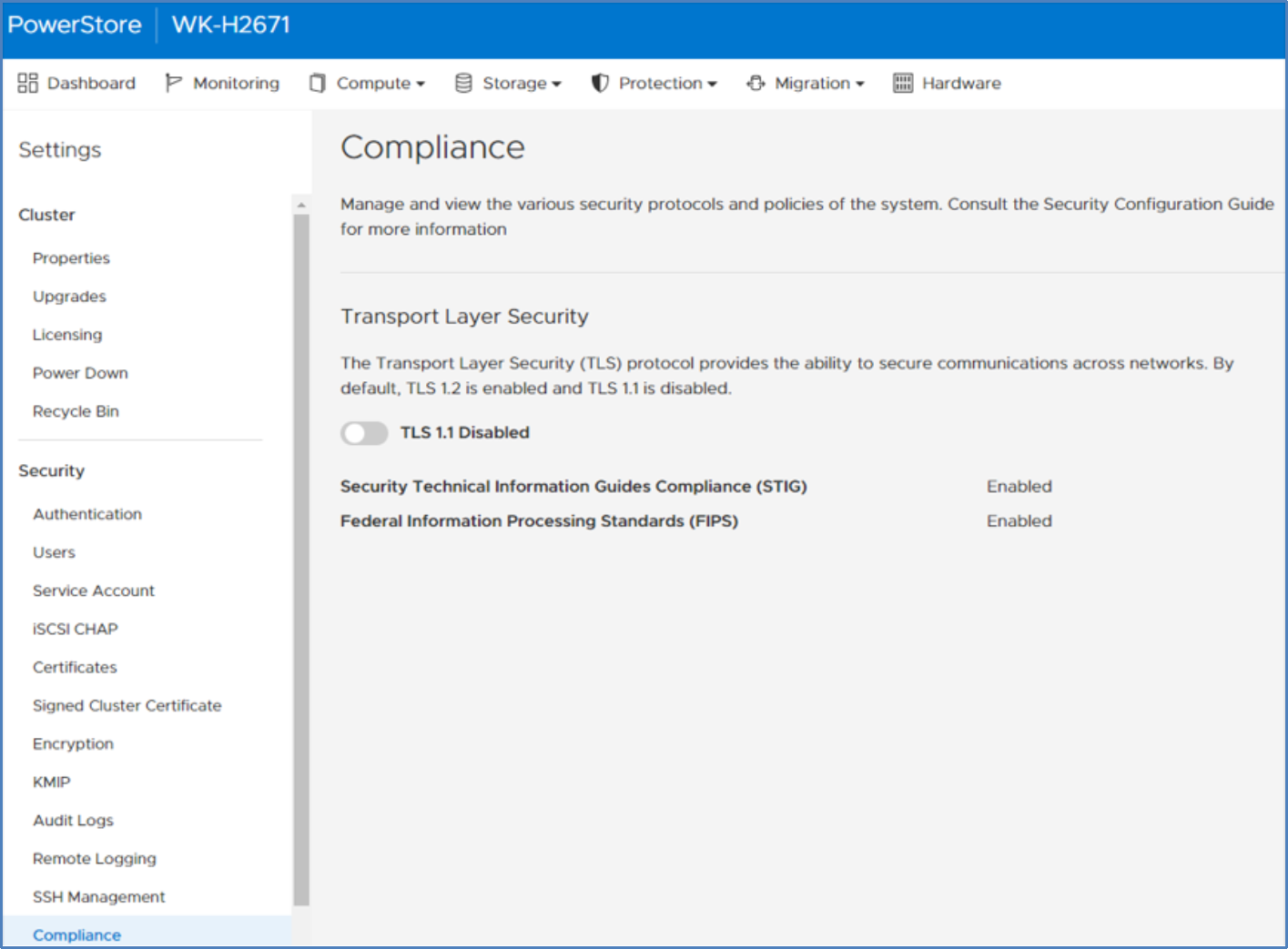Click the FIPS standards label

(539, 520)
